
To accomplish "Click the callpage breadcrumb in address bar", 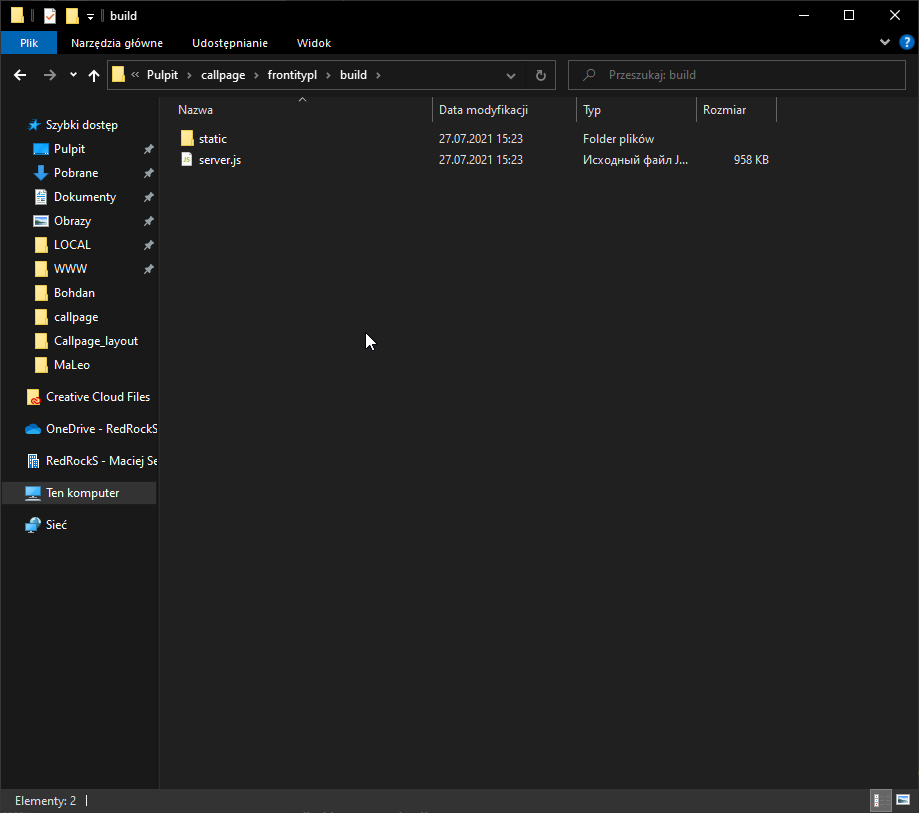I will [x=223, y=75].
